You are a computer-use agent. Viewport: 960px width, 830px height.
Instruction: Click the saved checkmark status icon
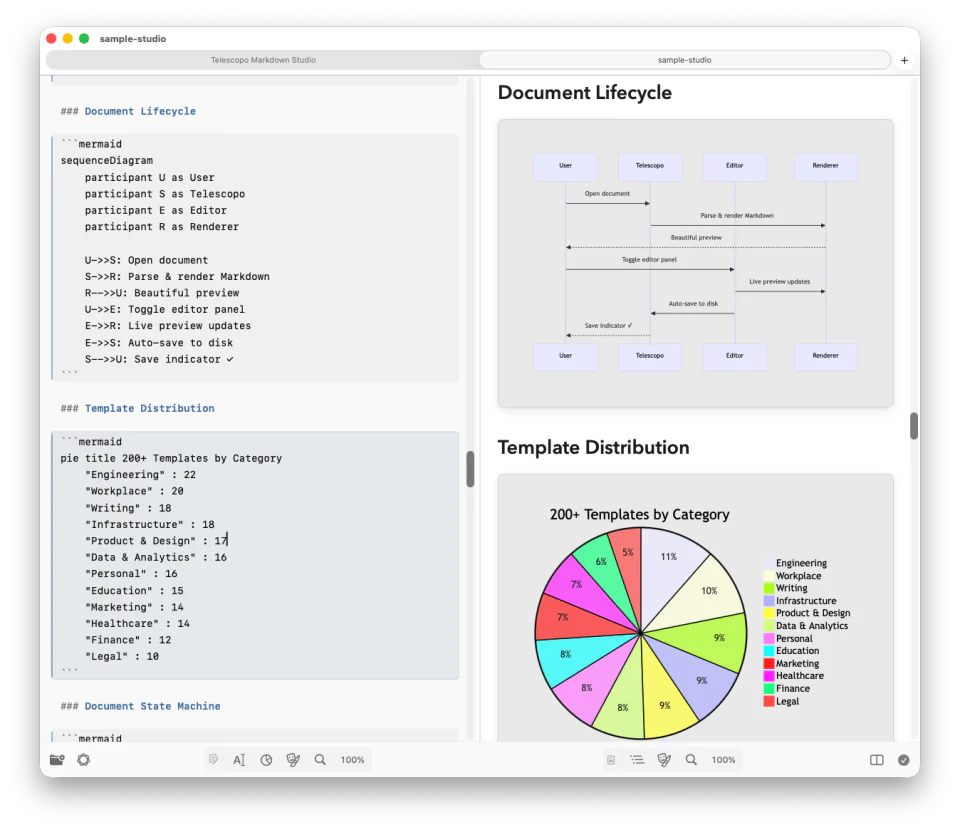pos(904,760)
